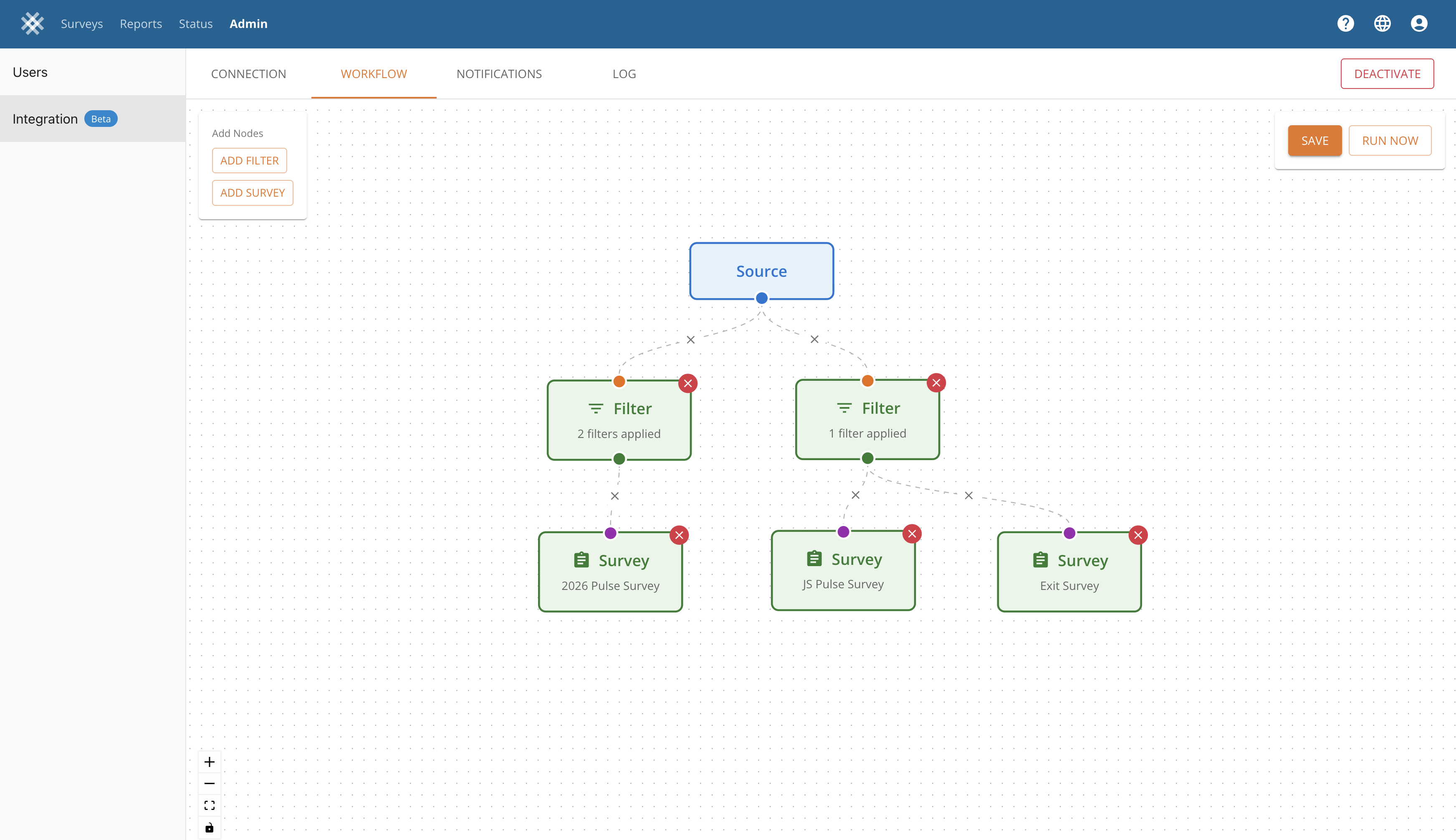Fit the workflow view to screen
This screenshot has height=840, width=1456.
(210, 805)
